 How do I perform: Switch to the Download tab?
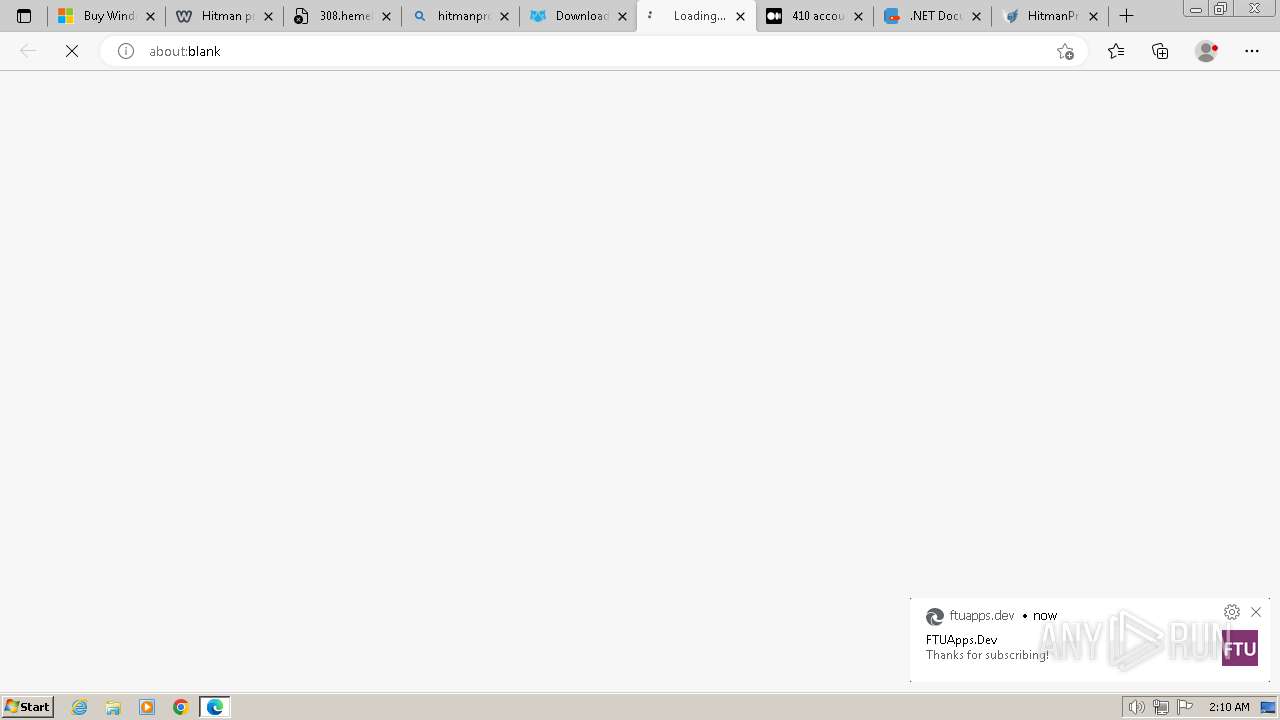pyautogui.click(x=578, y=16)
